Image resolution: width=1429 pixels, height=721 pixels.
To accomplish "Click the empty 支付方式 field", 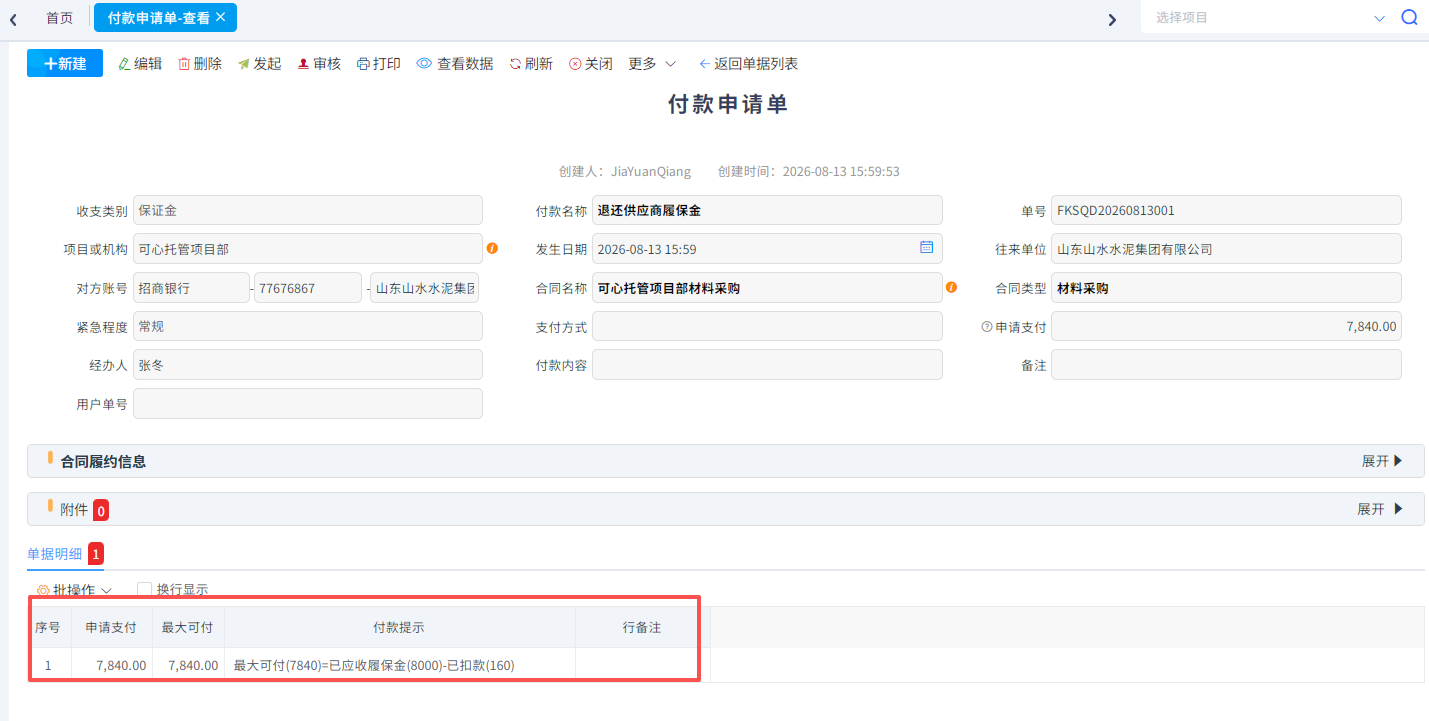I will [767, 326].
